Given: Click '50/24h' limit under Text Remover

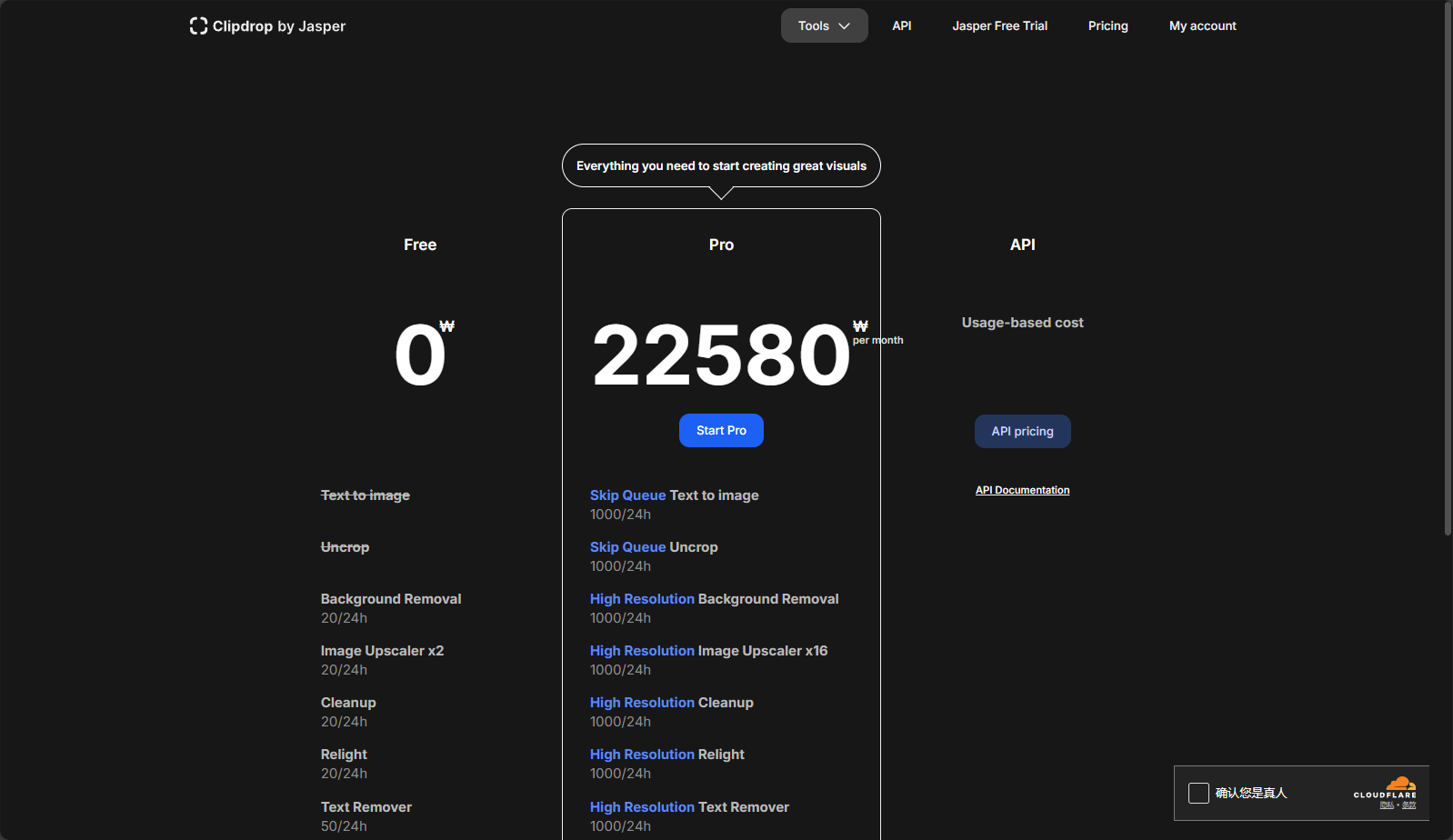Looking at the screenshot, I should click(x=345, y=826).
